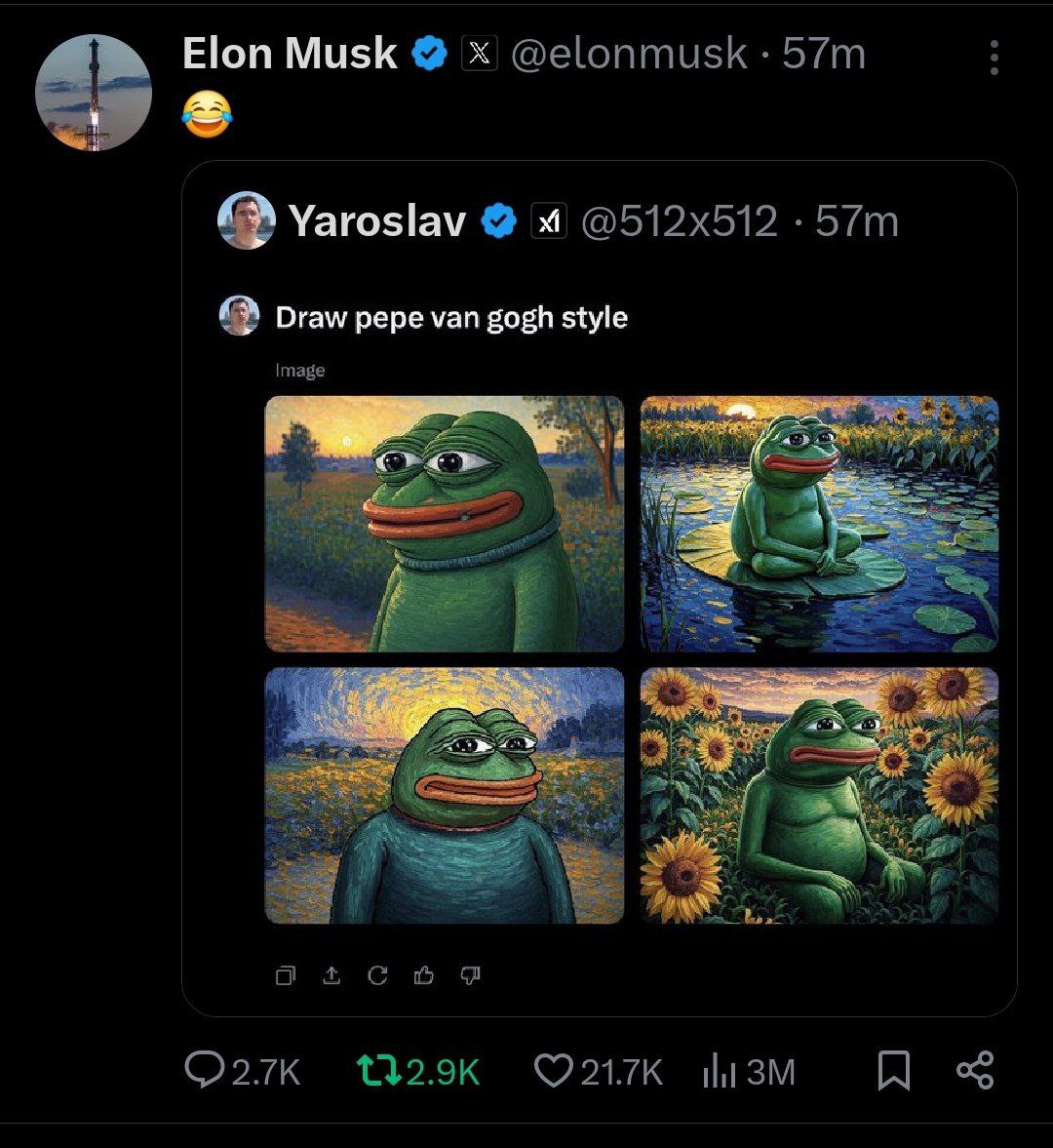
Task: Like the post with heart icon
Action: [553, 1071]
